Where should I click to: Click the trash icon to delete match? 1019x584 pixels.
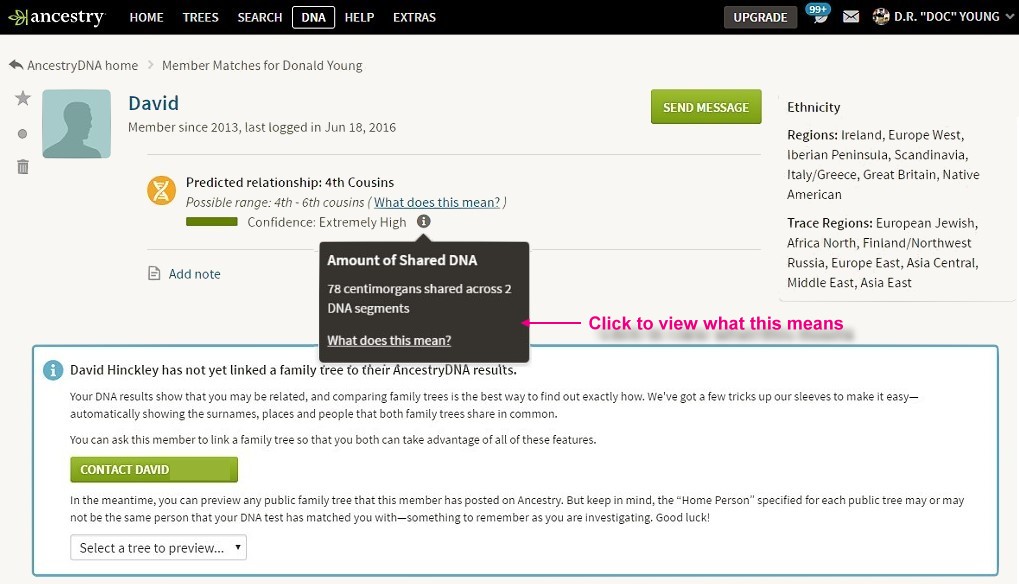(x=23, y=167)
